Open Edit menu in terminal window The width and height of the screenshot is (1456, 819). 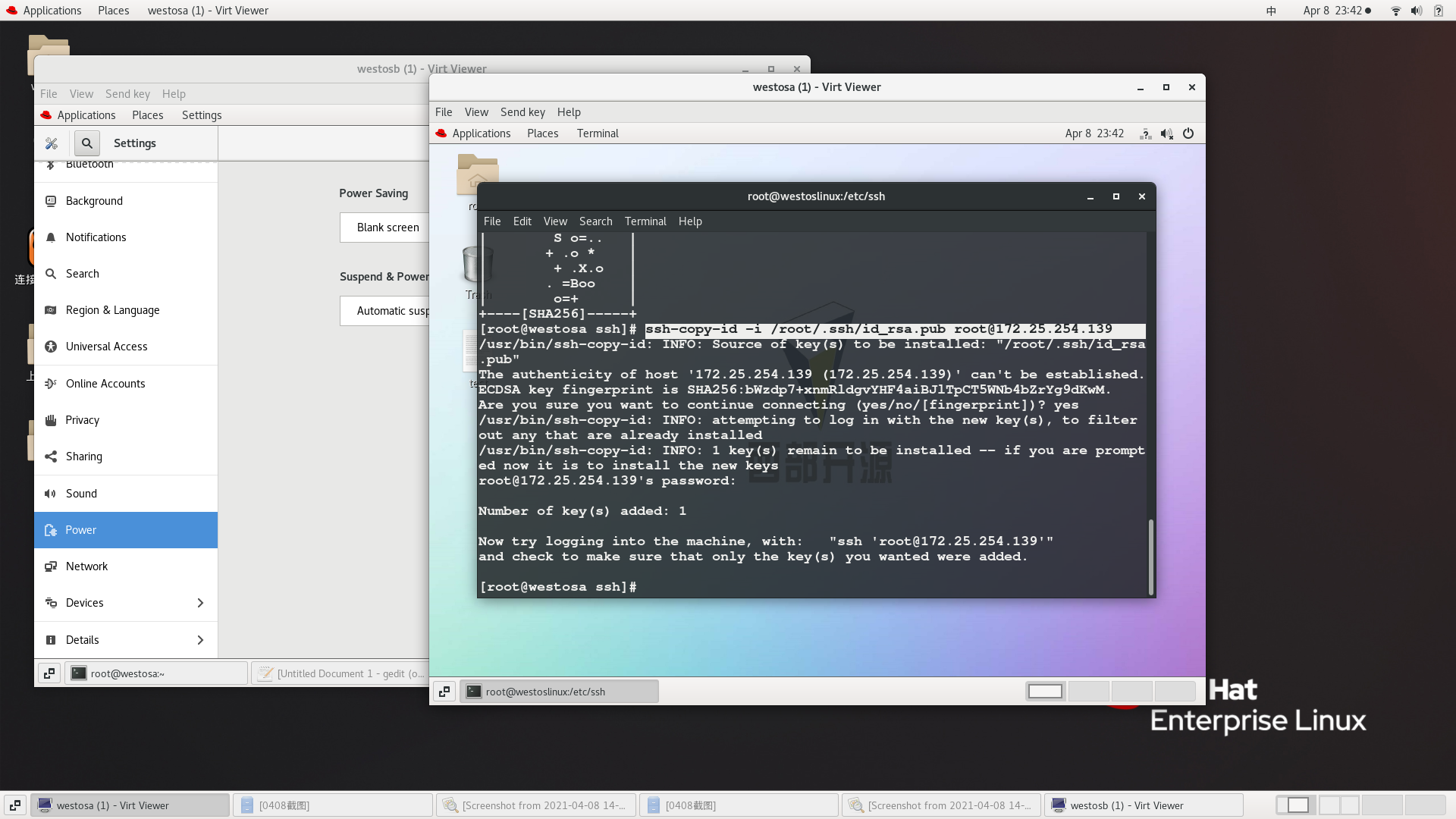(x=522, y=221)
